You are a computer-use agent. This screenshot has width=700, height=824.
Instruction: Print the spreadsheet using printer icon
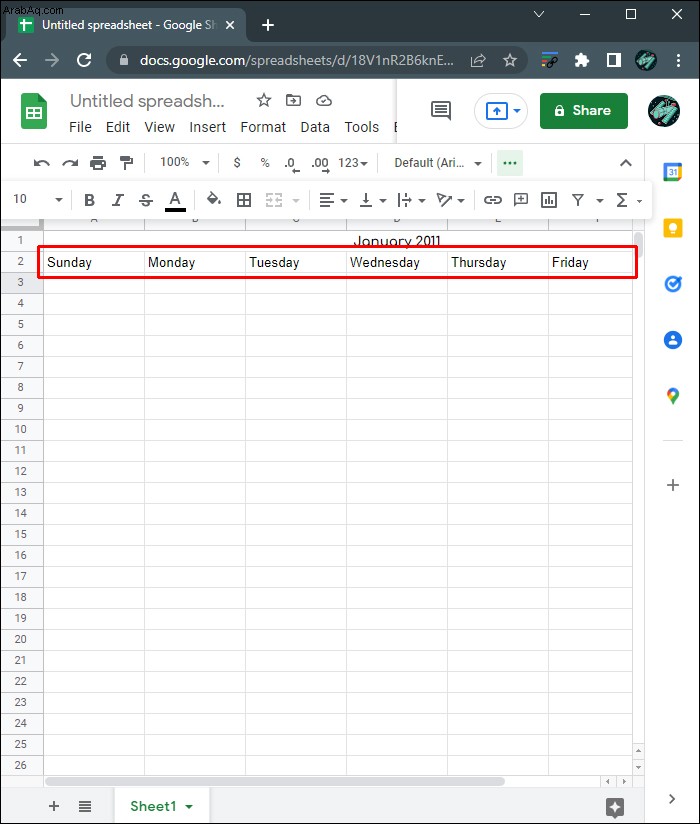[98, 163]
